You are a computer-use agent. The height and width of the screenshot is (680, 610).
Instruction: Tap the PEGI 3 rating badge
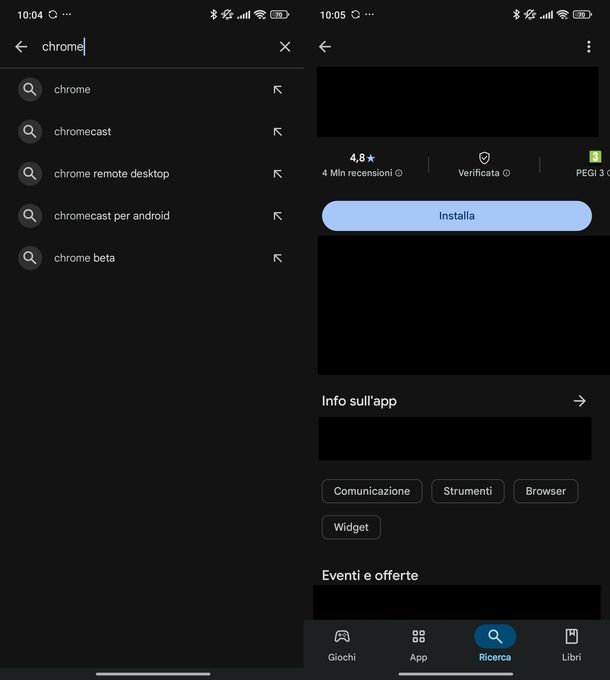coord(595,157)
